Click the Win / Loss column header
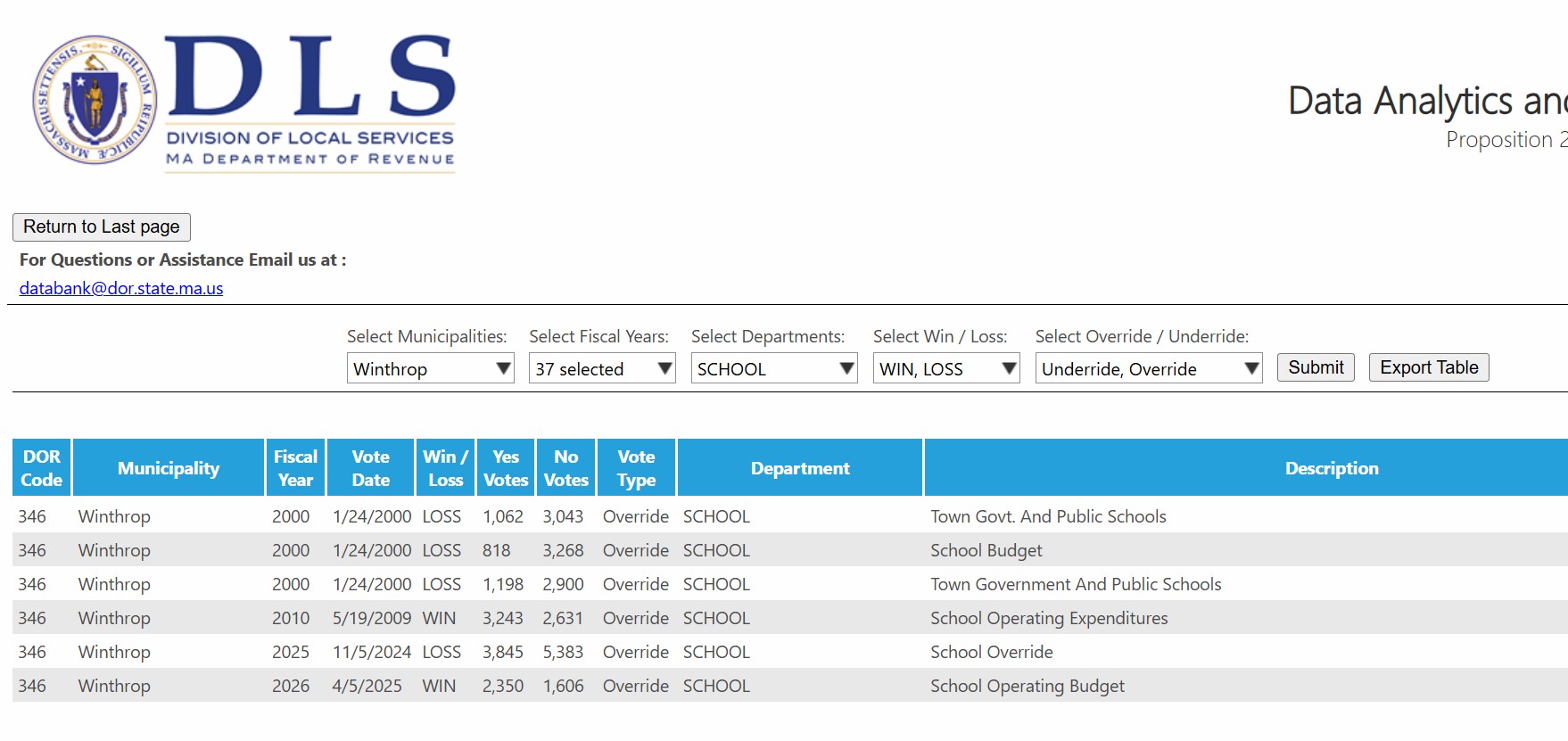1568x741 pixels. click(x=445, y=468)
